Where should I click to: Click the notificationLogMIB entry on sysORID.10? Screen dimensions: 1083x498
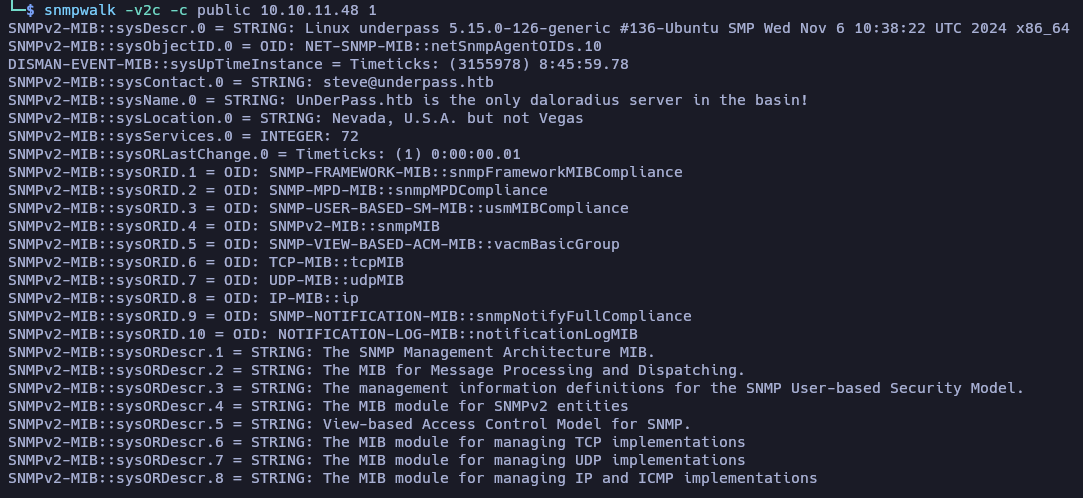pos(458,334)
